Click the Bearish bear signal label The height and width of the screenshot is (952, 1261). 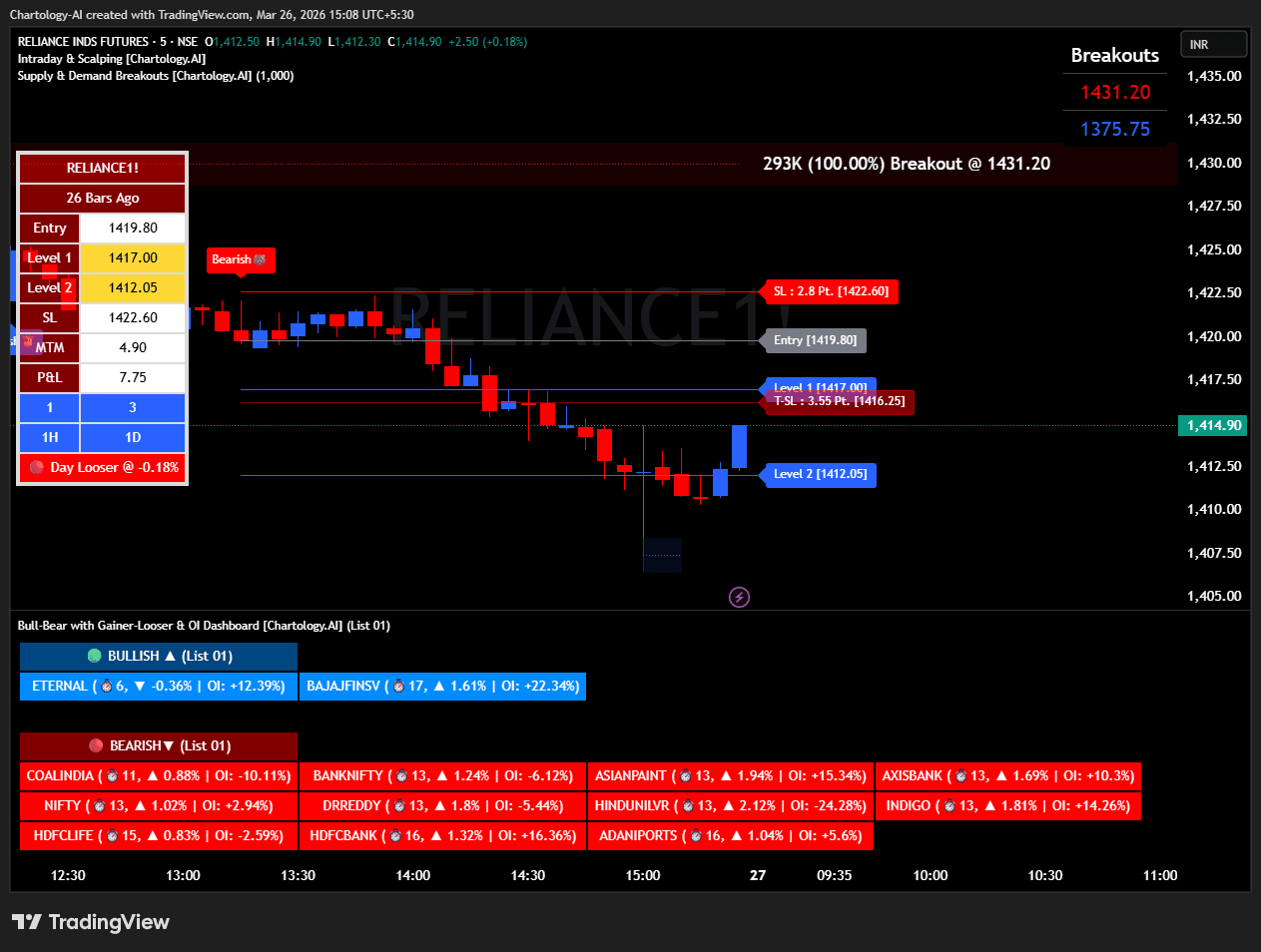click(240, 259)
